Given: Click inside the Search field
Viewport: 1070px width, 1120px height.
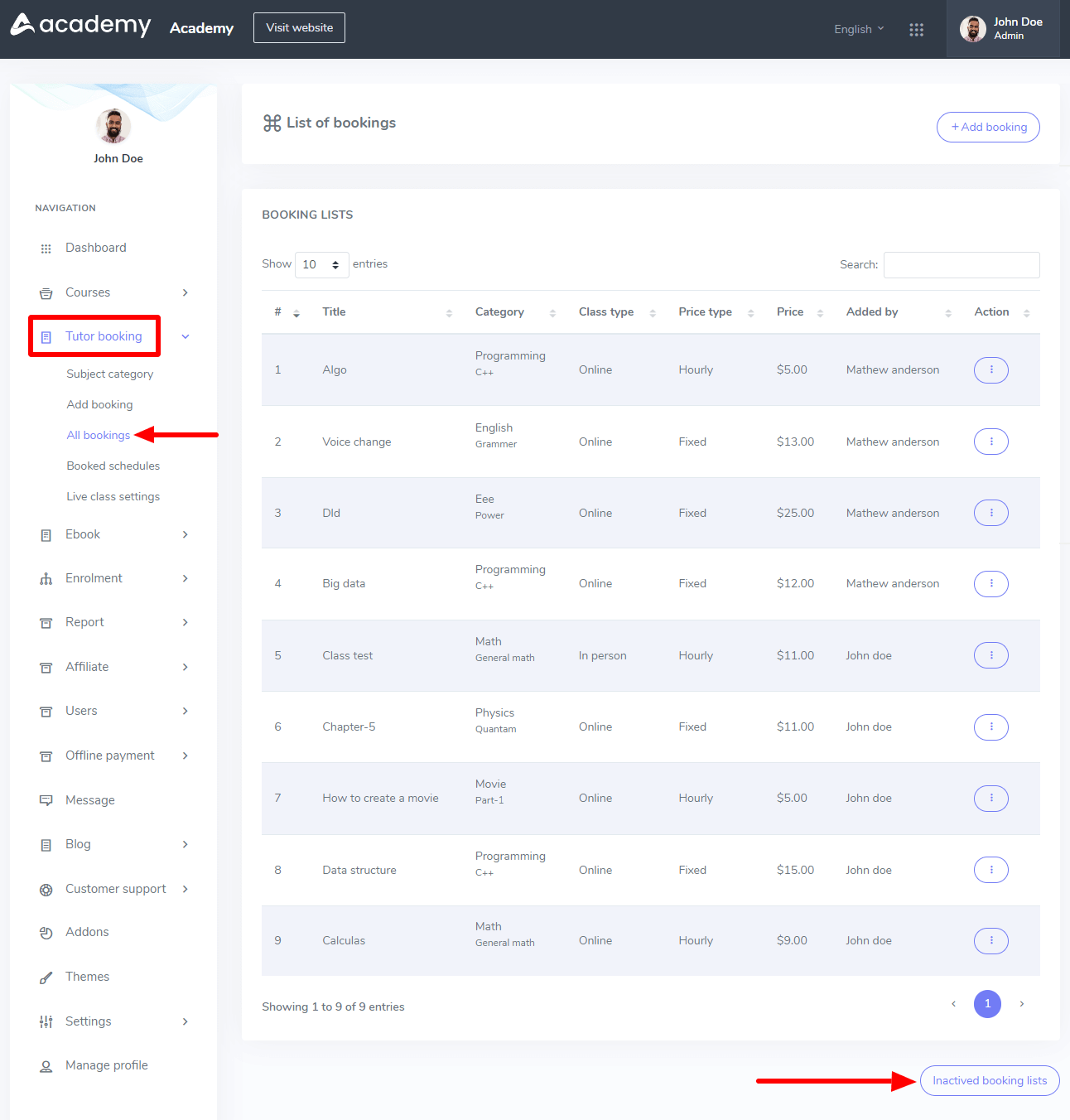Looking at the screenshot, I should (961, 264).
